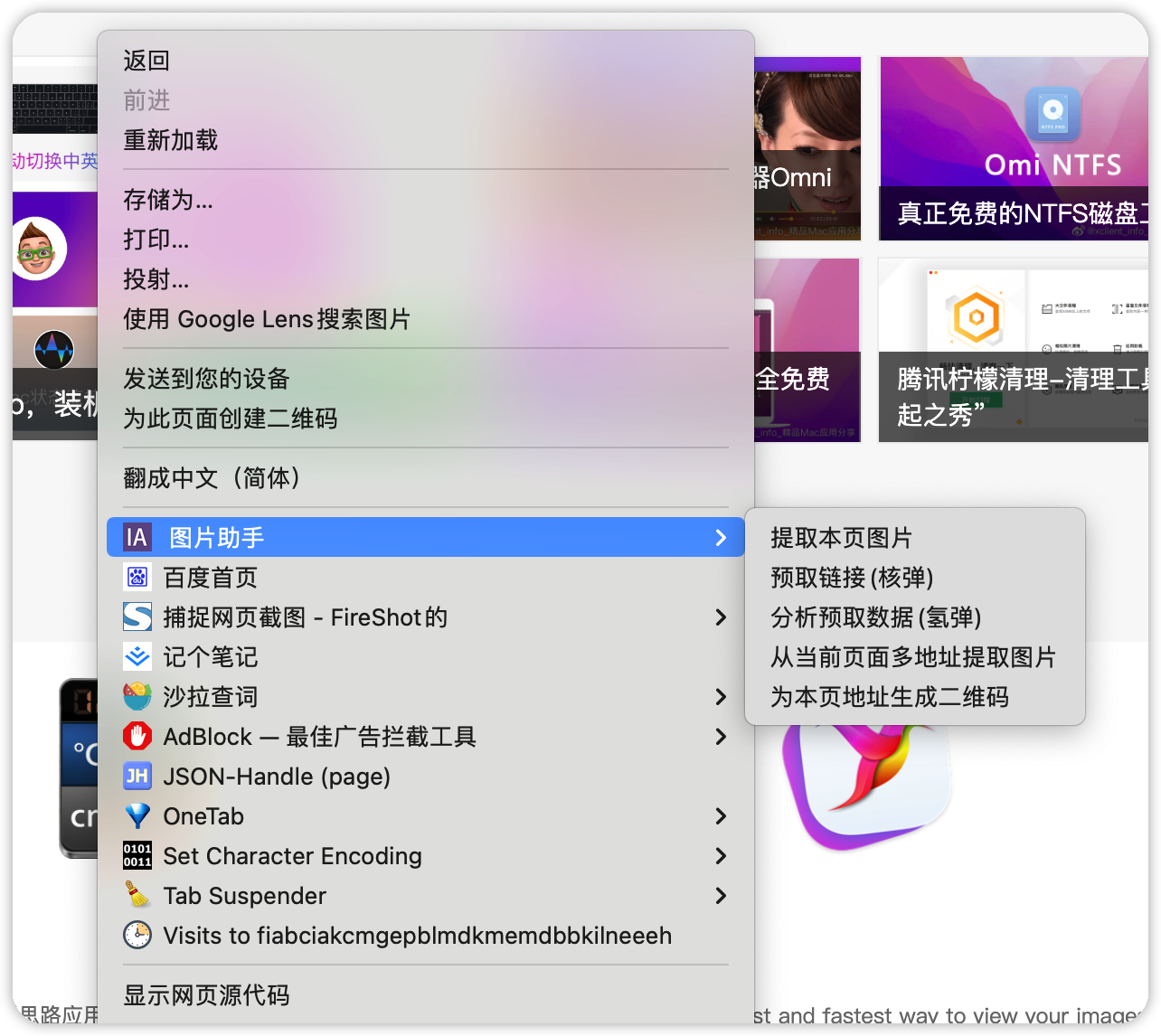Click the 百度首页 menu label

[210, 578]
